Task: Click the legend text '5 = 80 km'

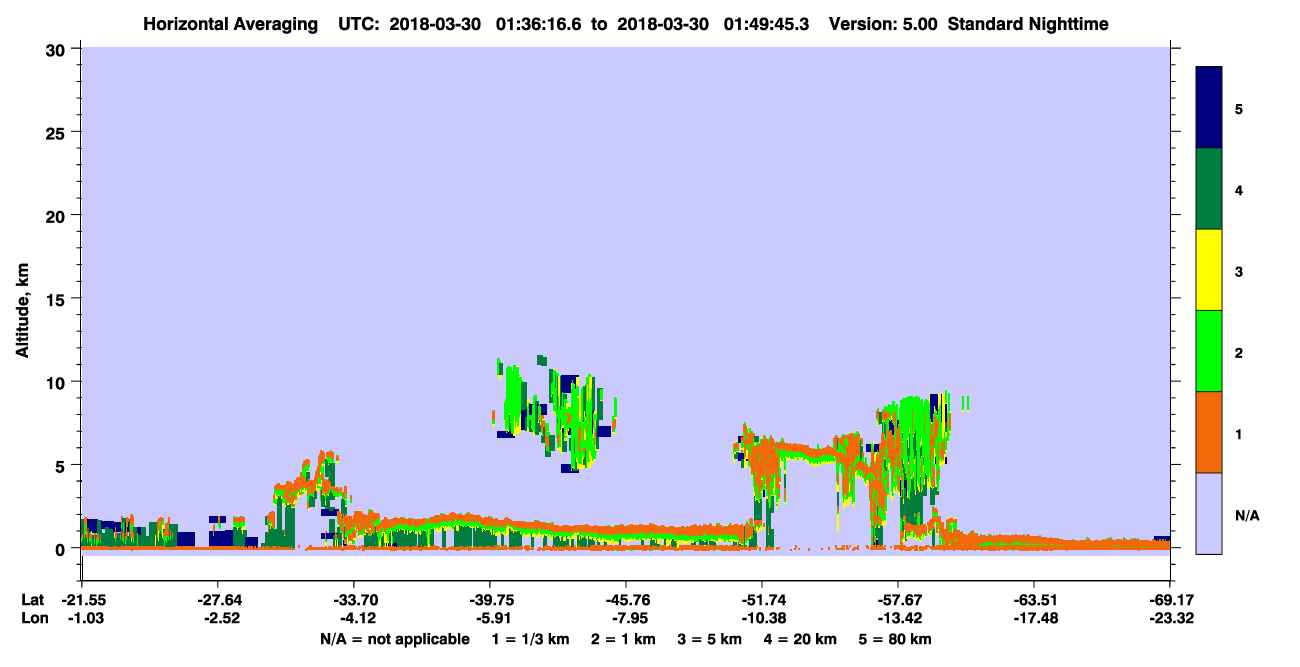Action: (x=896, y=639)
